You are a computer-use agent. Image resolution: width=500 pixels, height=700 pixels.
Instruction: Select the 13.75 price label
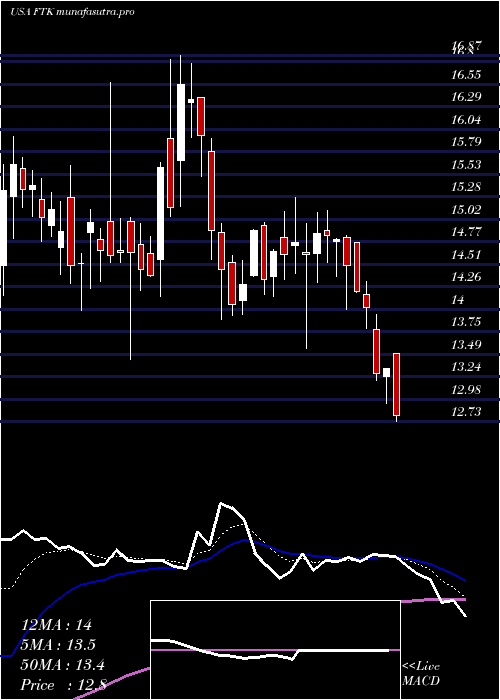466,322
